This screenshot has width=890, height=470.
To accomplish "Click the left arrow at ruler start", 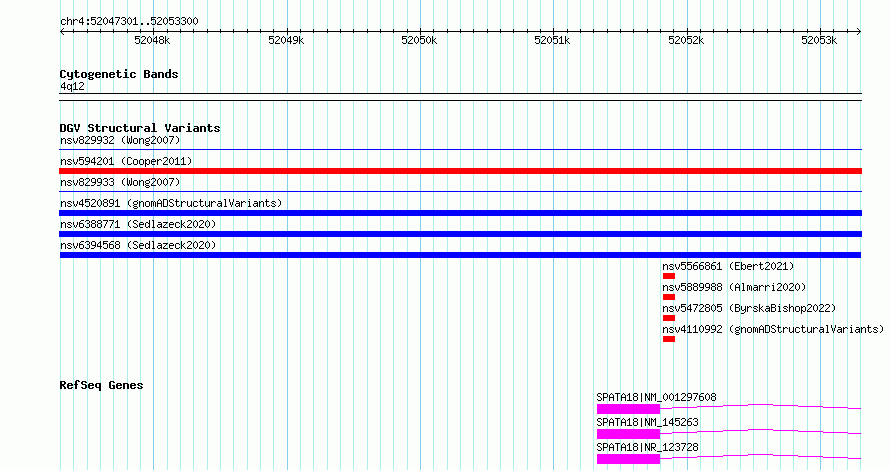I will pyautogui.click(x=62, y=32).
